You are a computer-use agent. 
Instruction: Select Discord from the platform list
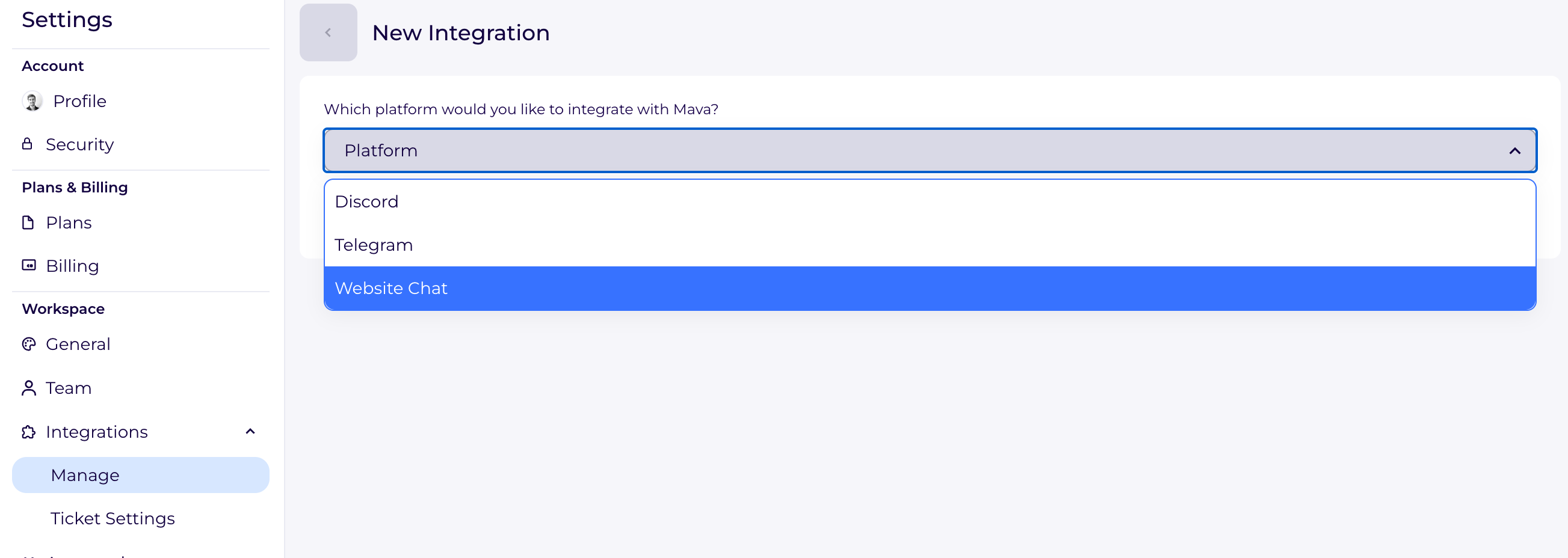tap(366, 202)
